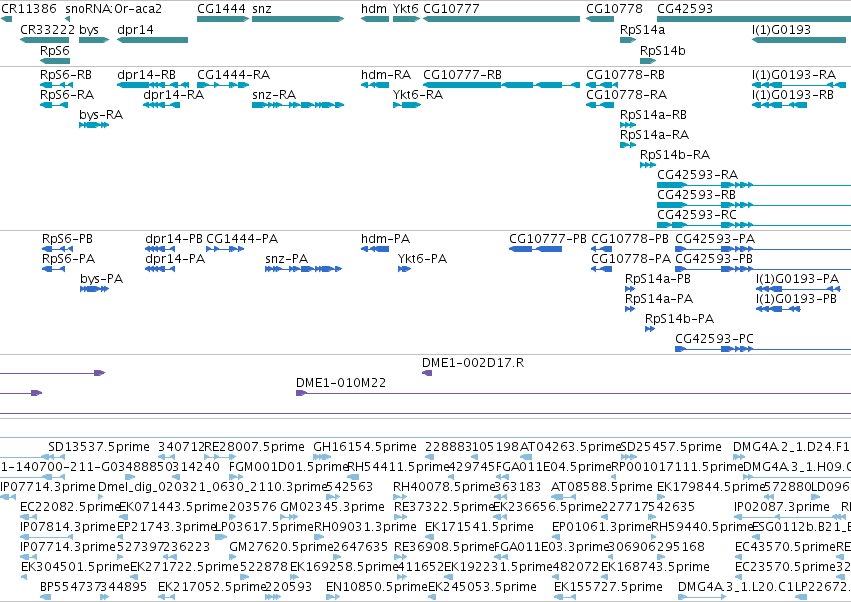Select the snz gene label
The image size is (851, 602).
(262, 9)
